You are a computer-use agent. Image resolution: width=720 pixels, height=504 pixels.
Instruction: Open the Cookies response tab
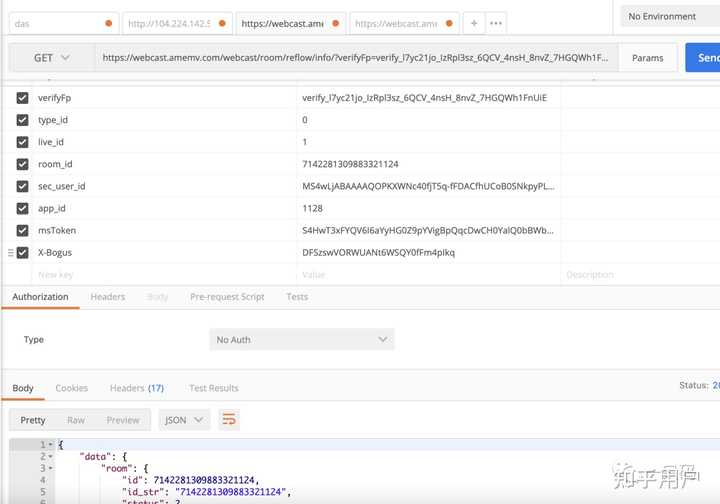pos(72,388)
